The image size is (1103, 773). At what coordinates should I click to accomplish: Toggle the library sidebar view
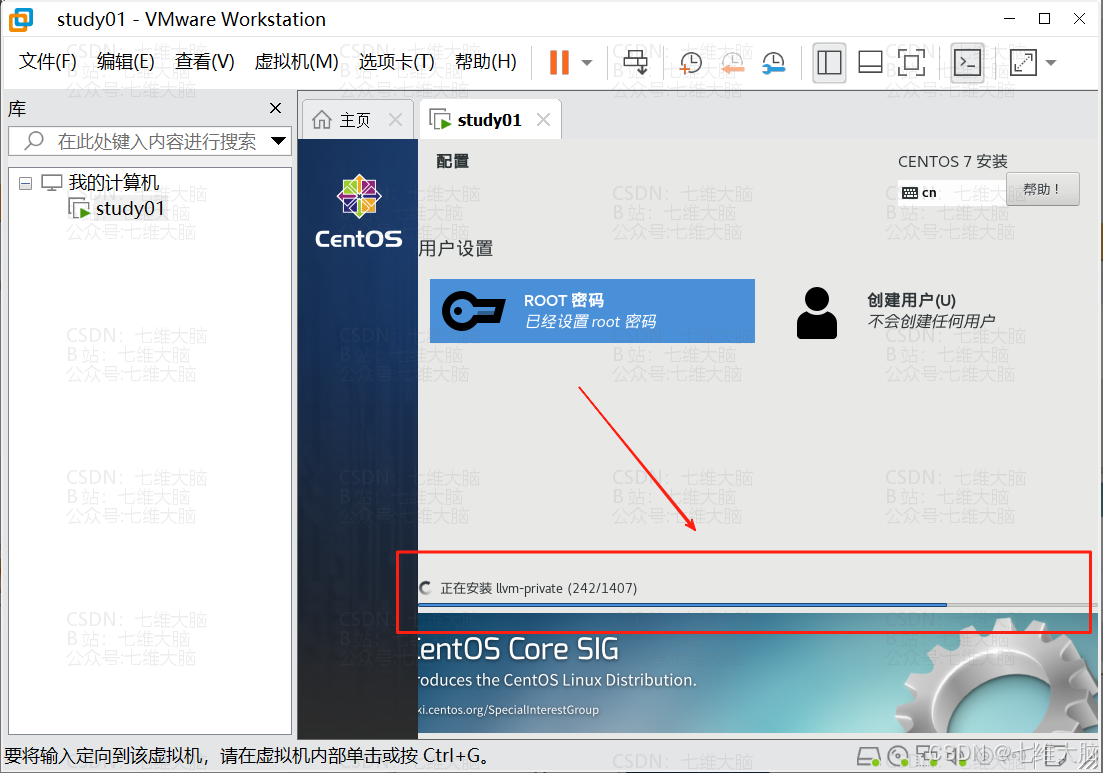point(829,63)
